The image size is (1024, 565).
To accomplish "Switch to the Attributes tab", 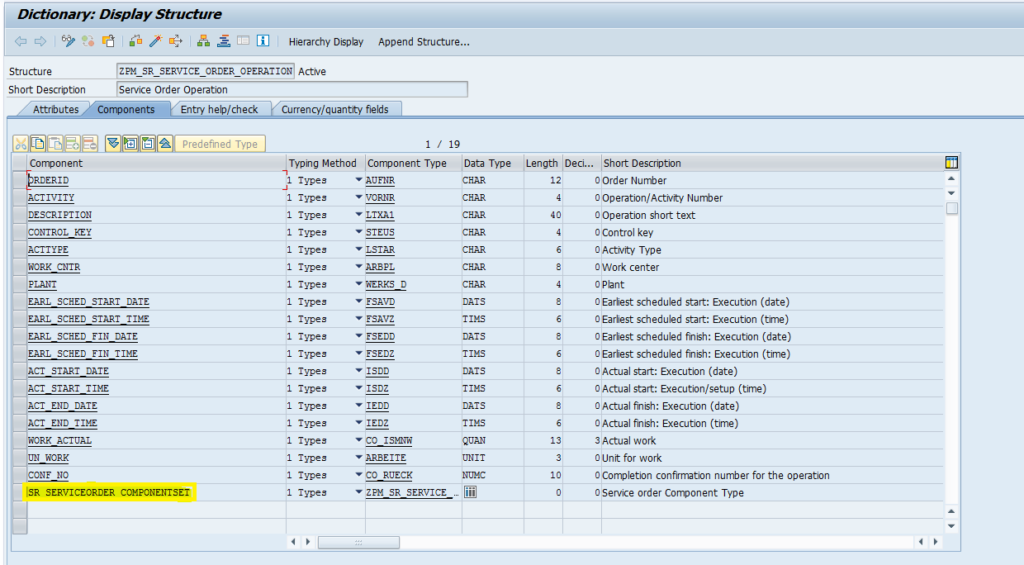I will click(x=56, y=109).
